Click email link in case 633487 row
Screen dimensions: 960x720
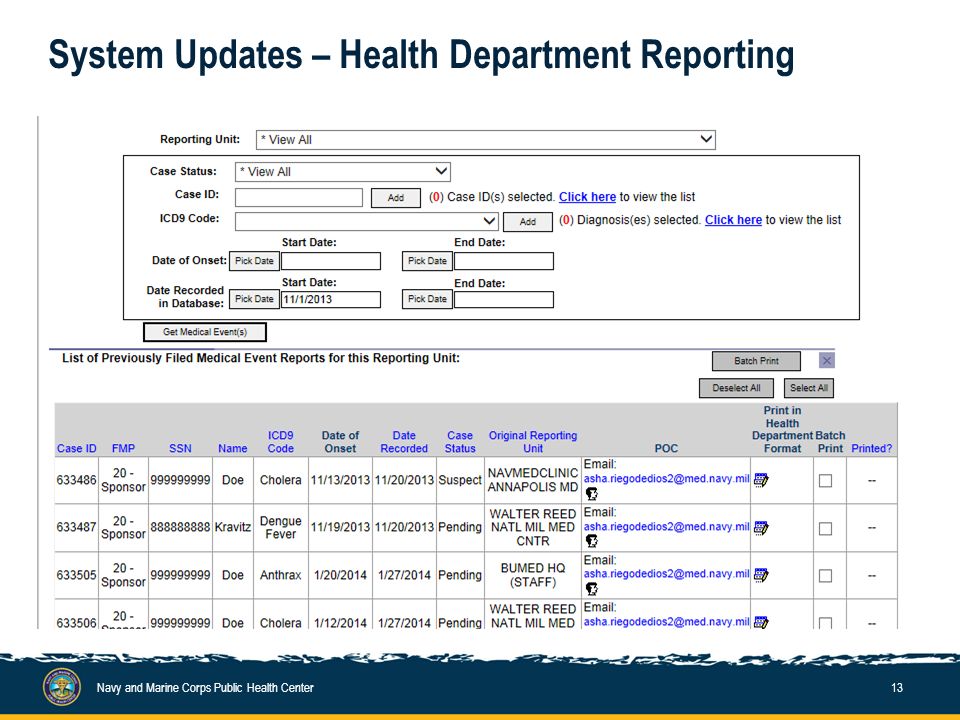666,527
